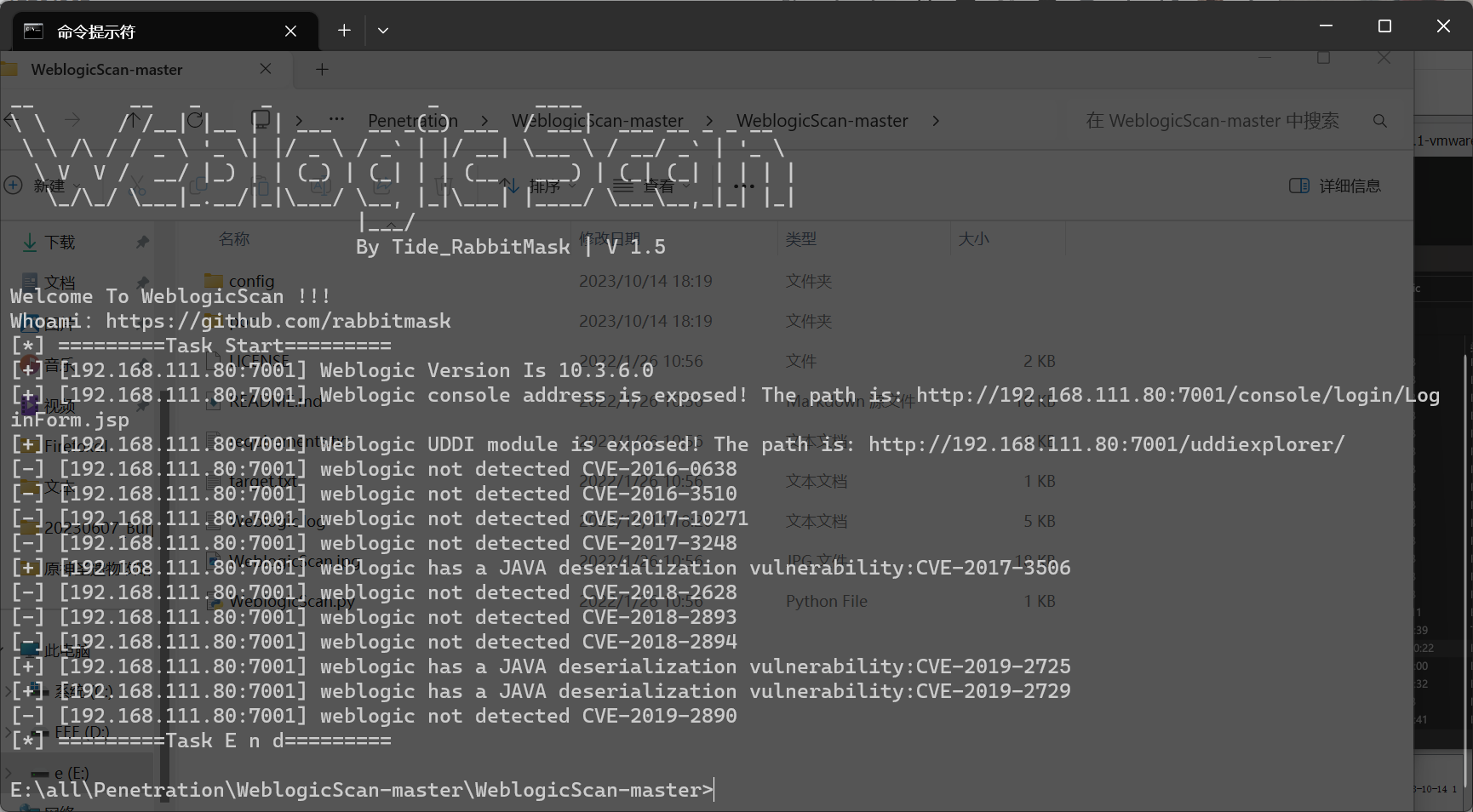The width and height of the screenshot is (1473, 812).
Task: Add a new File Explorer tab
Action: (x=322, y=70)
